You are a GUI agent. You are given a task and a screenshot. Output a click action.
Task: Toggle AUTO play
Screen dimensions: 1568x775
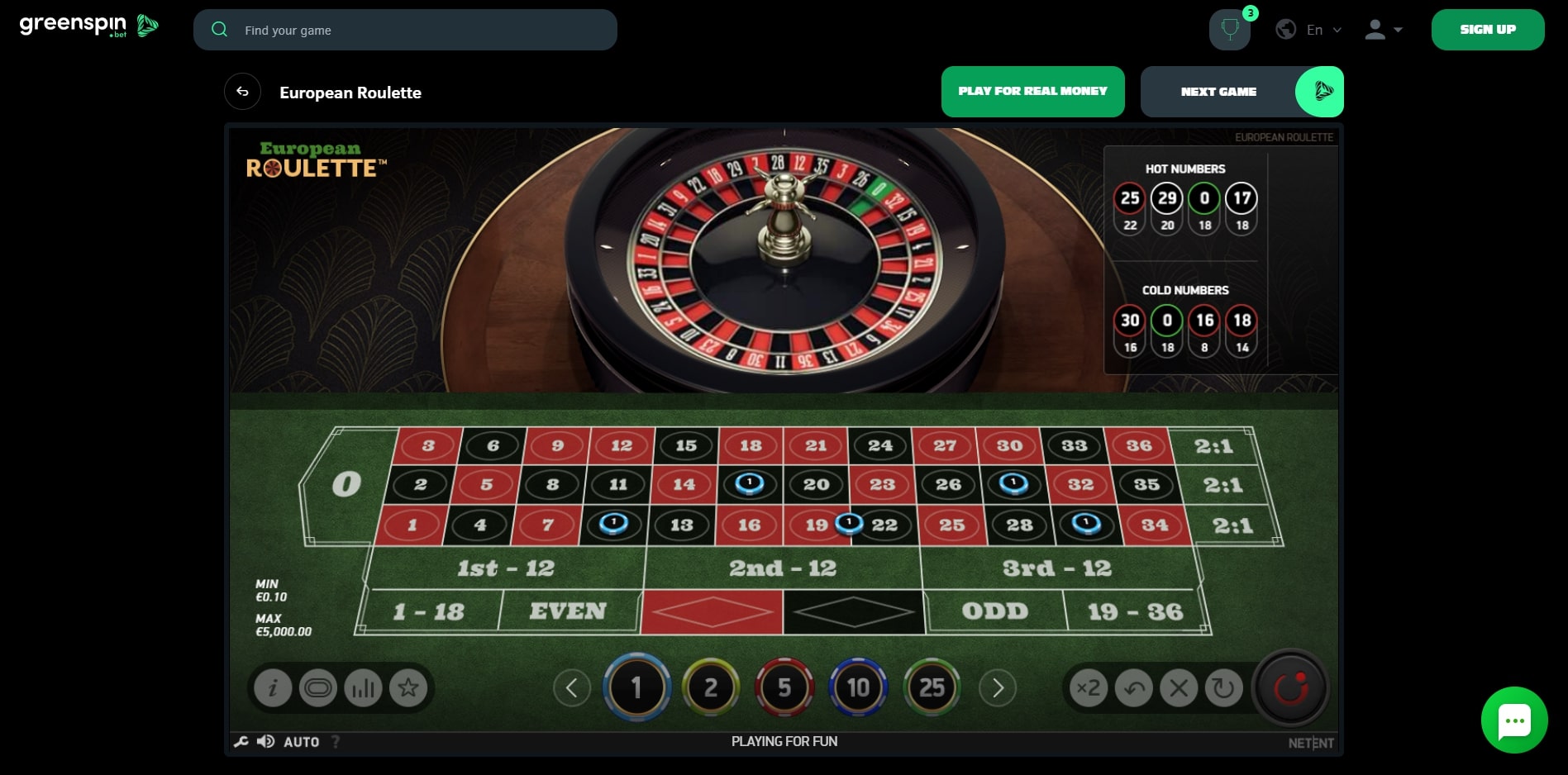click(x=301, y=742)
